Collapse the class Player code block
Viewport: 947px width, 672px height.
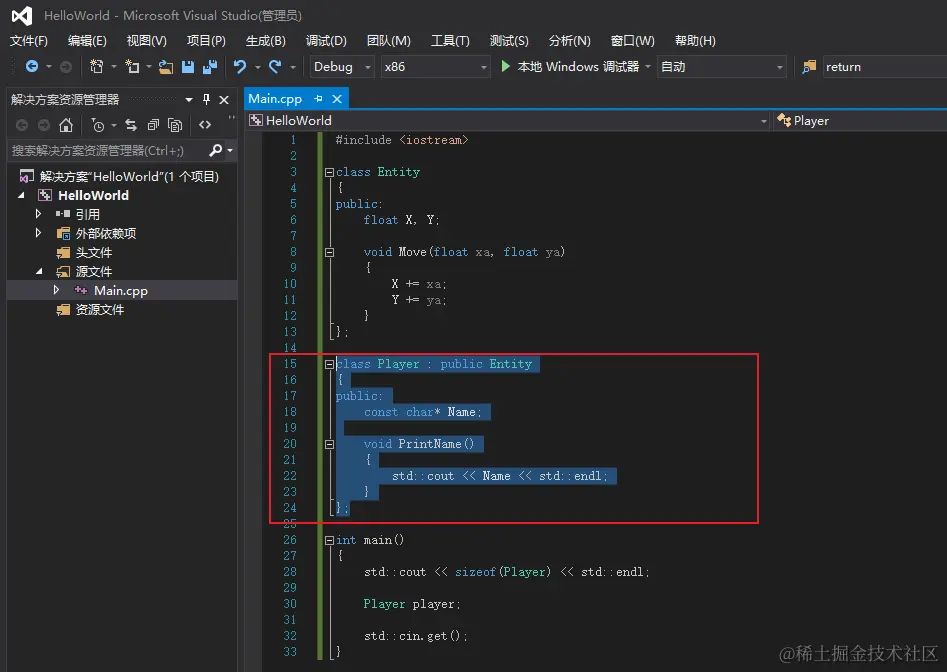[329, 364]
